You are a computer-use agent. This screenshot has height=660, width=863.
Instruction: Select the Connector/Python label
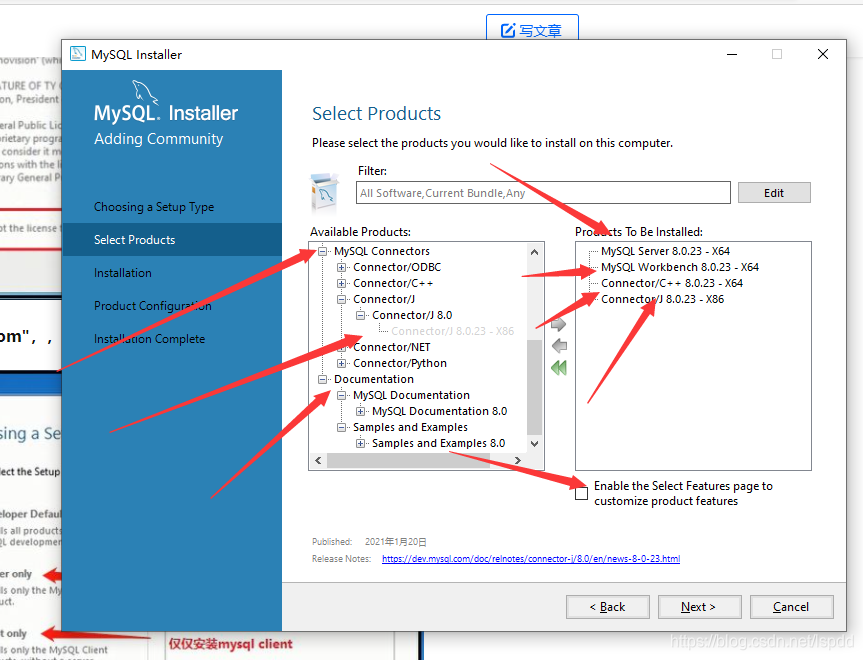point(400,363)
